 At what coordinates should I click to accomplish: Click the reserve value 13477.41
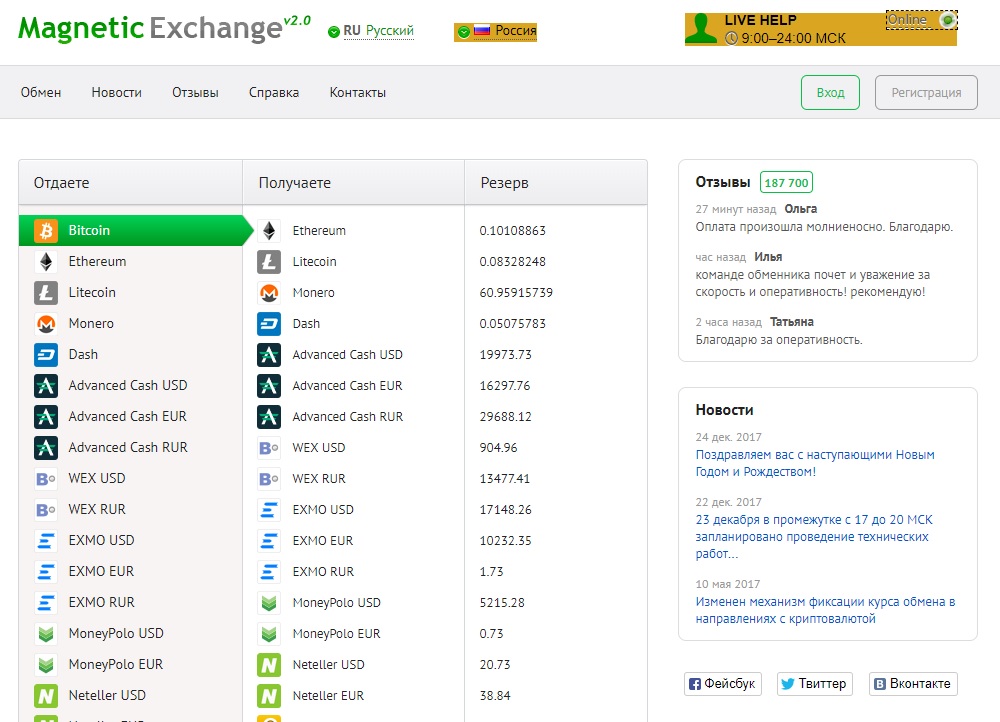(505, 478)
